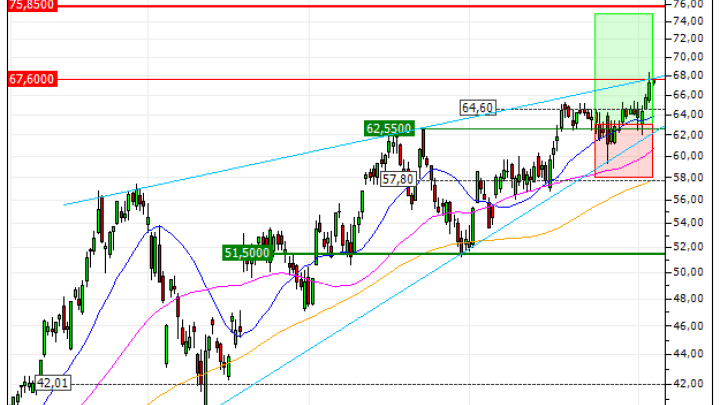Click the 52,00 axis price tick

688,247
